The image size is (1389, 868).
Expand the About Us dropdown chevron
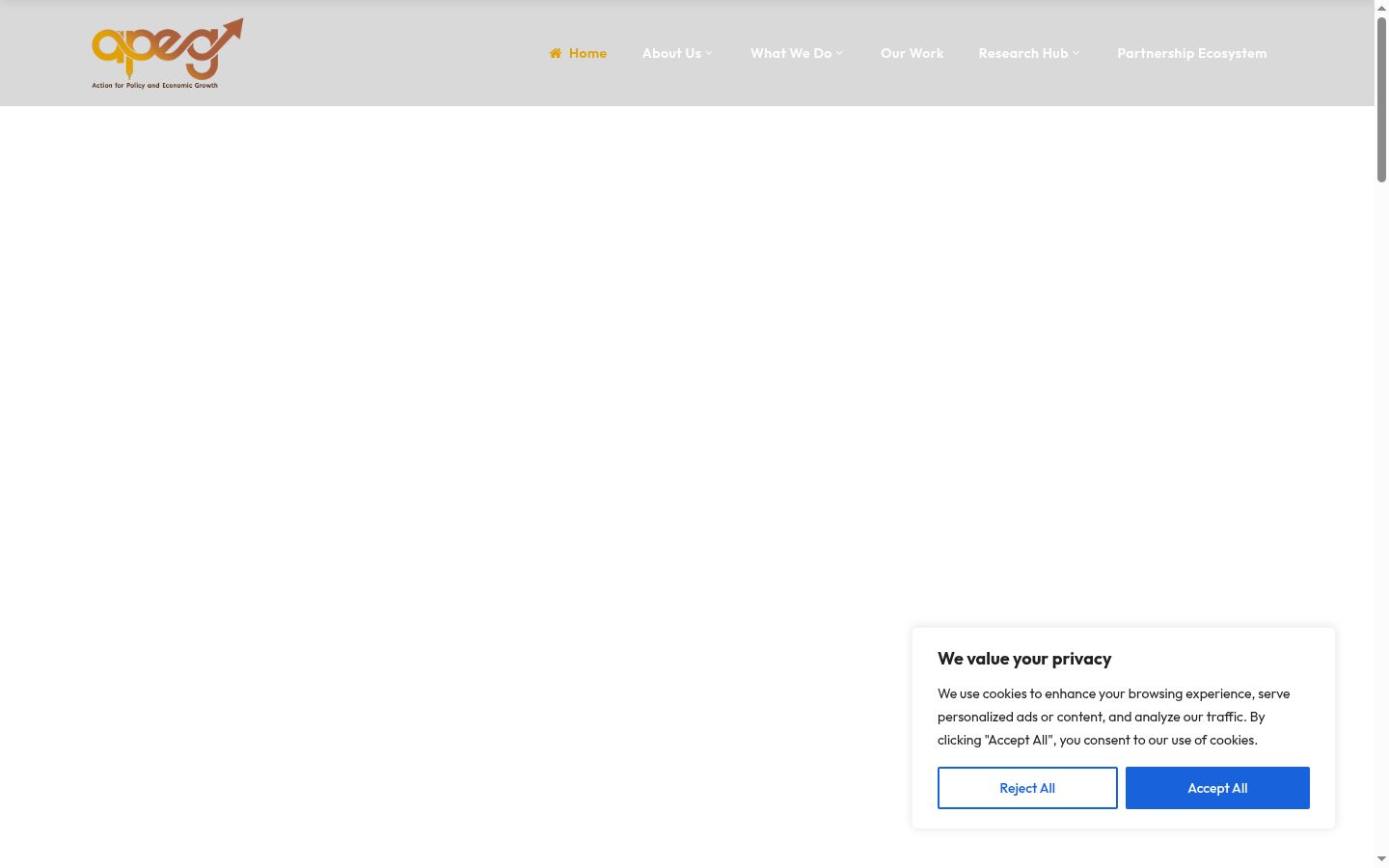[709, 53]
